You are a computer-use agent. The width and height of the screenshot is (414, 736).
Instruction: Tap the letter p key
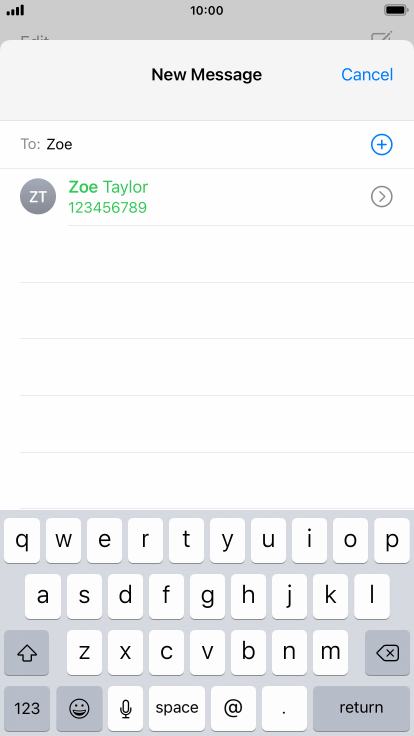coord(392,540)
